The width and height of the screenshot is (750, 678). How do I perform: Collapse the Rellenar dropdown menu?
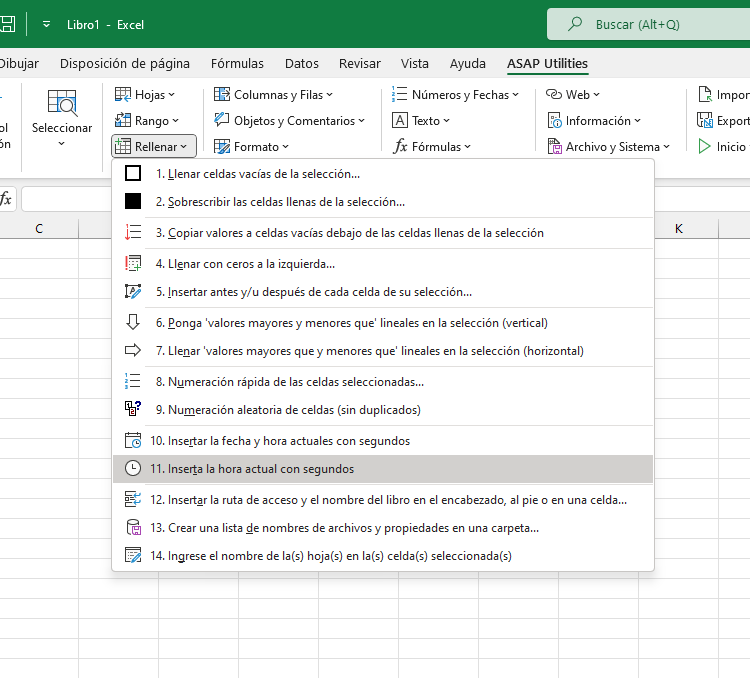(x=154, y=146)
